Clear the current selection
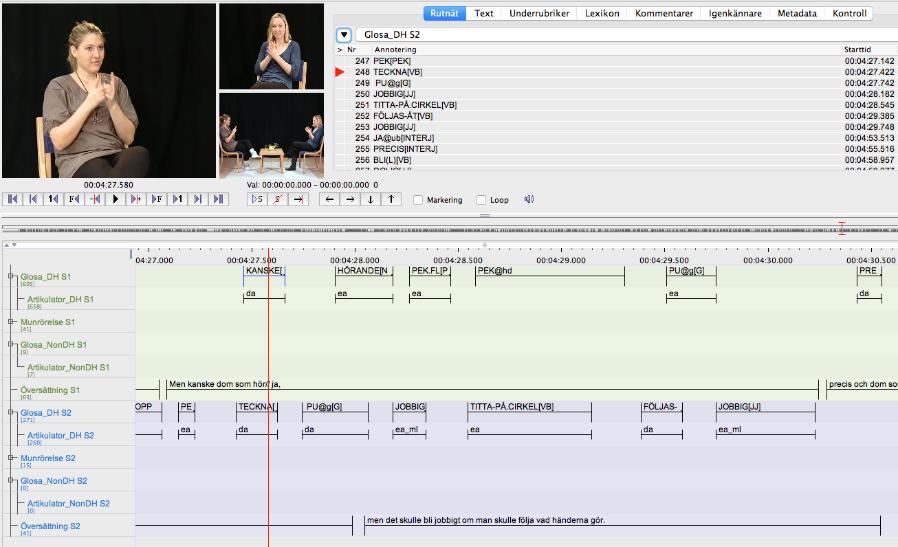The image size is (898, 547). (x=278, y=199)
